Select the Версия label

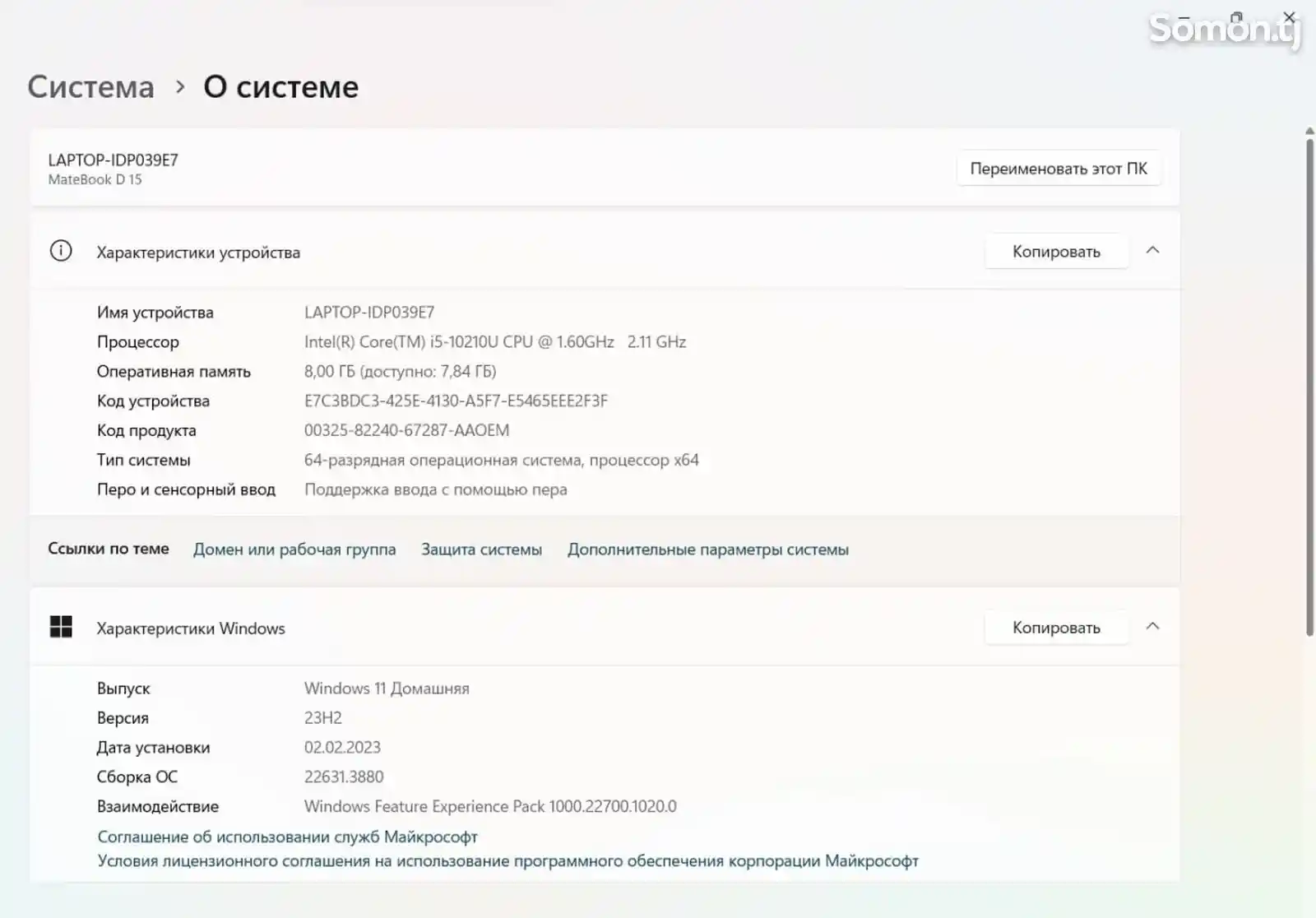(x=123, y=718)
